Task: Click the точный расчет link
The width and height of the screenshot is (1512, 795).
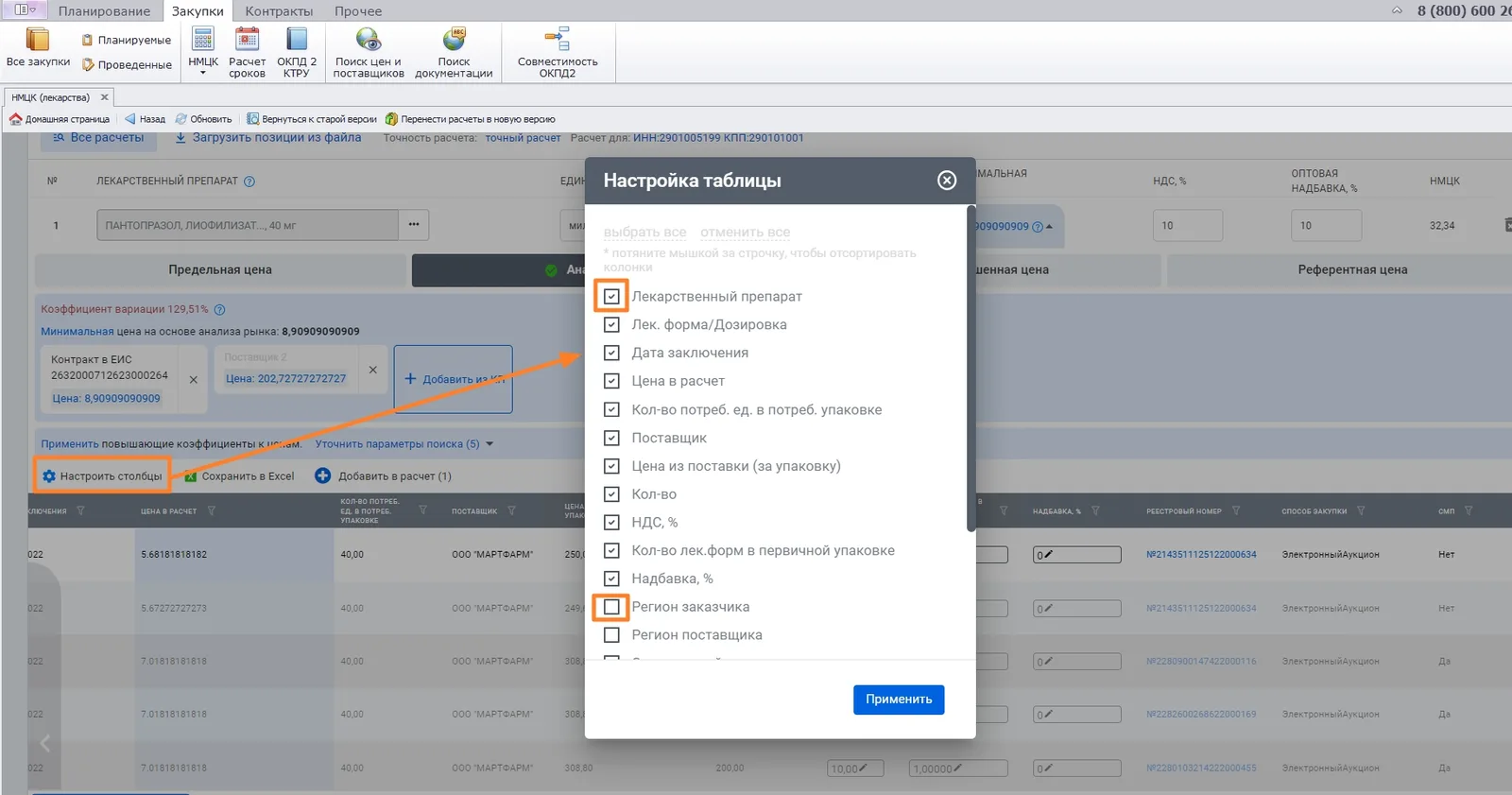Action: click(523, 138)
